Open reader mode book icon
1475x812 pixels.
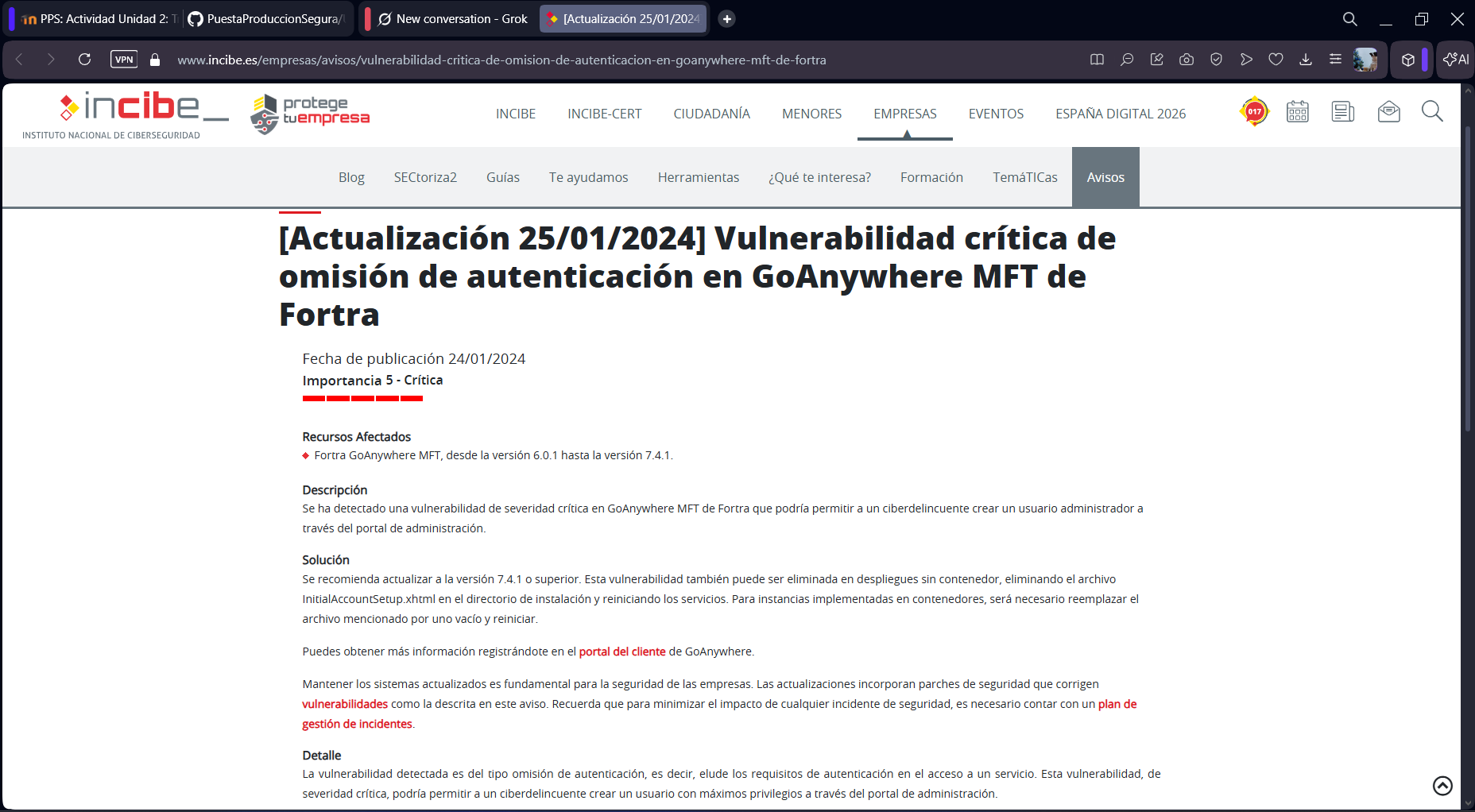(x=1097, y=60)
